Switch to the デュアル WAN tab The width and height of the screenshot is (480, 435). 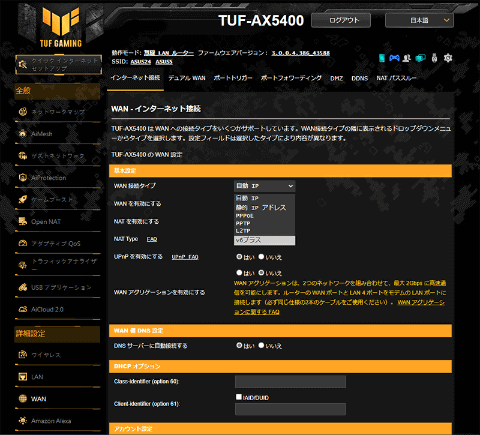(x=187, y=78)
